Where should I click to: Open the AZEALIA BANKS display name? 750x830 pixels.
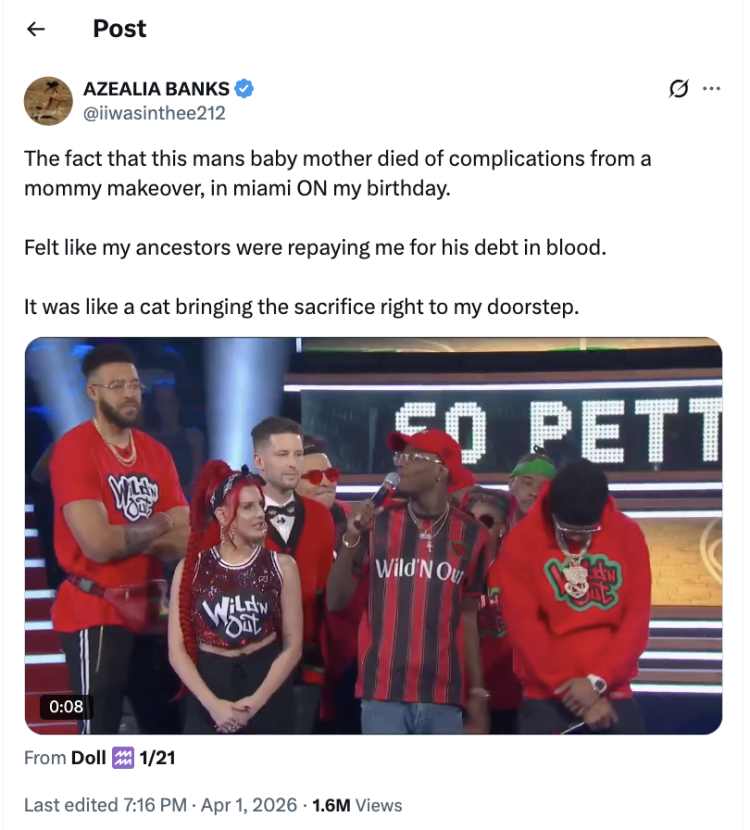(156, 88)
